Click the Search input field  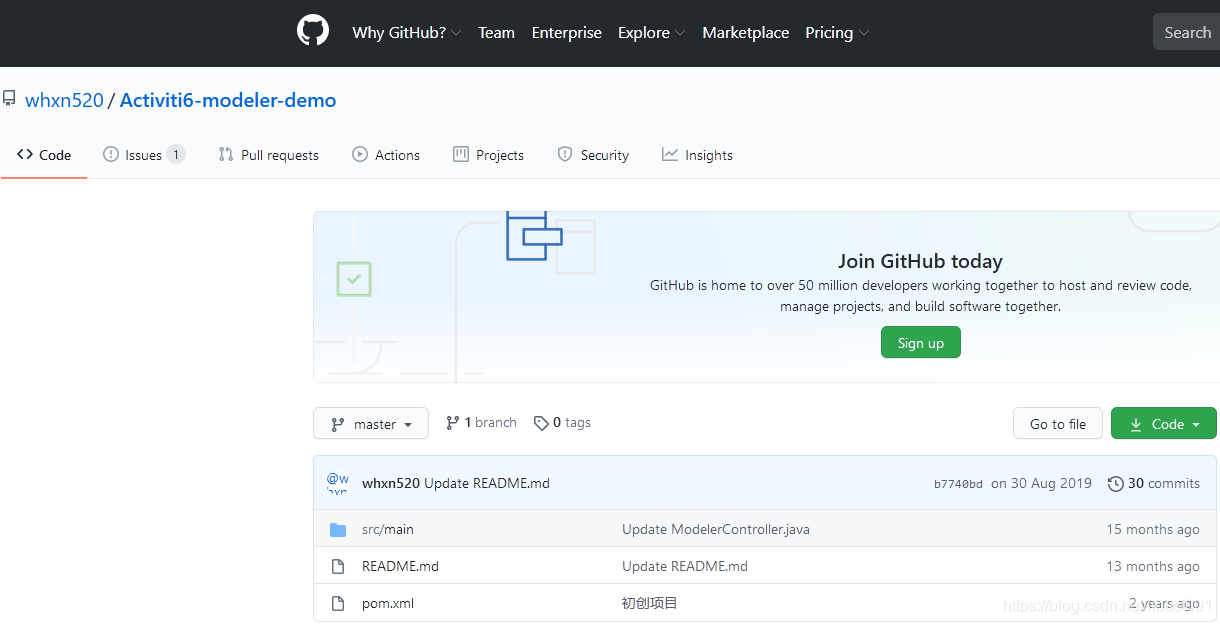coord(1190,31)
